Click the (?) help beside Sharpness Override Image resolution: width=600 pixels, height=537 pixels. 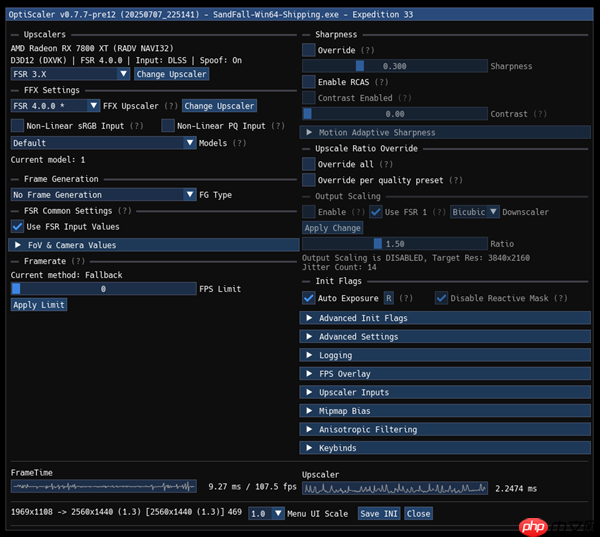[x=368, y=50]
